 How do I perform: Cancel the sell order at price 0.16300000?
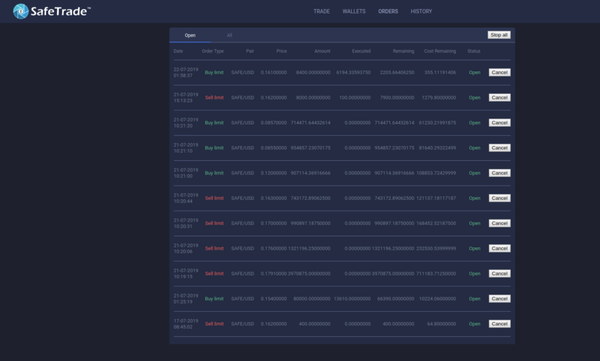(499, 198)
